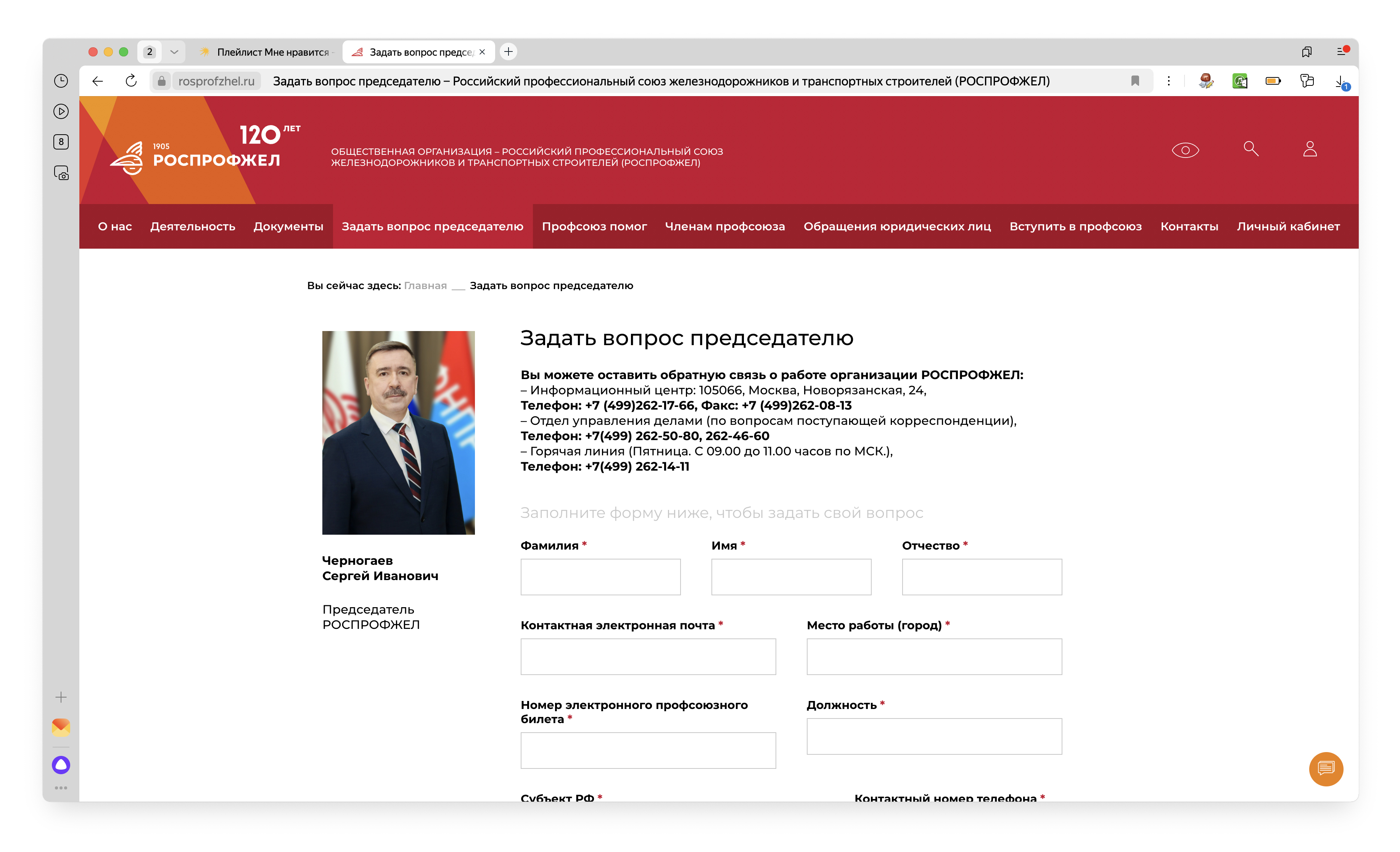Open Документы menu item
The height and width of the screenshot is (852, 1400).
(288, 226)
